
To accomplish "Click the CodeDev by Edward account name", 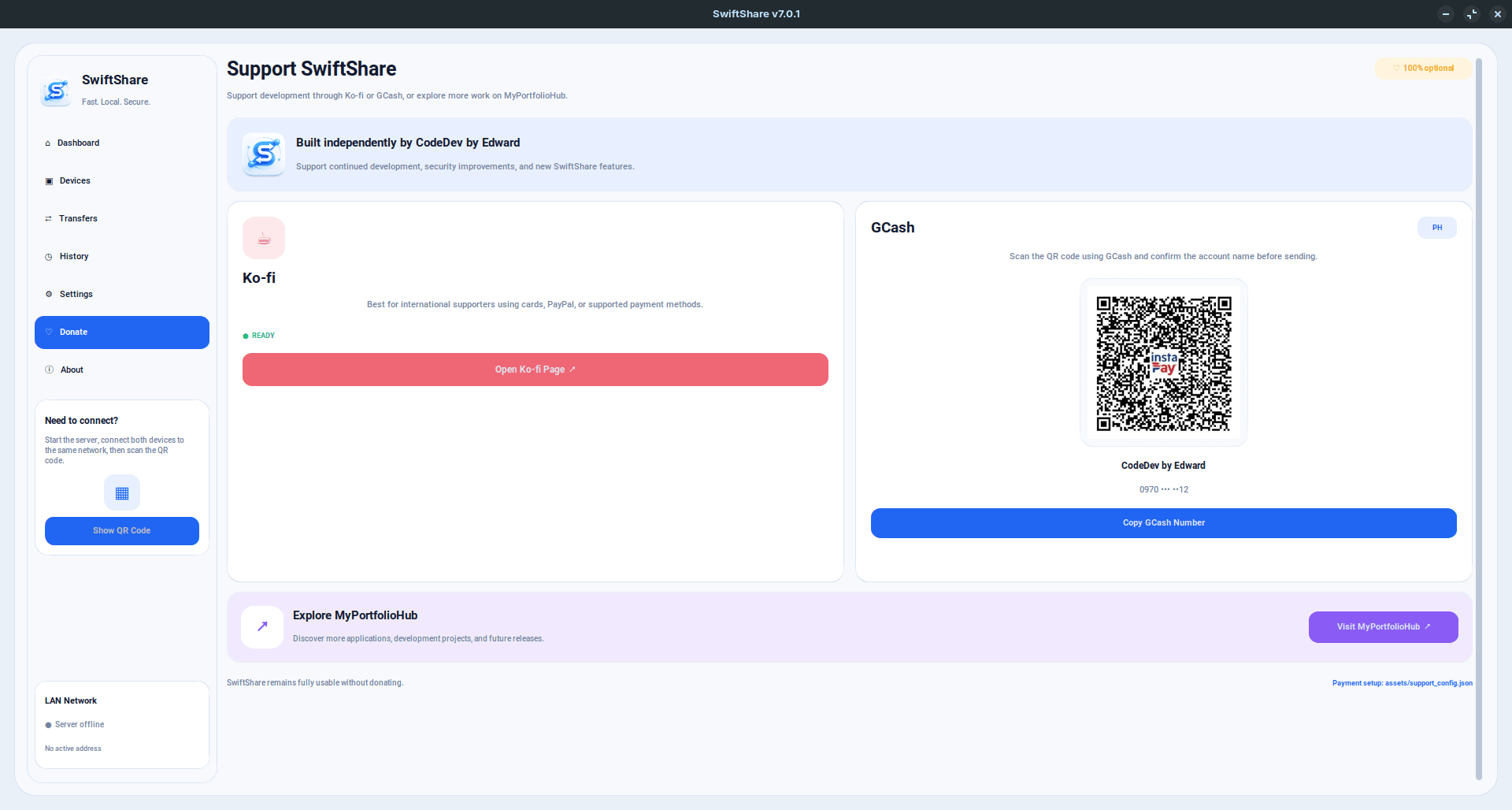I will 1164,466.
